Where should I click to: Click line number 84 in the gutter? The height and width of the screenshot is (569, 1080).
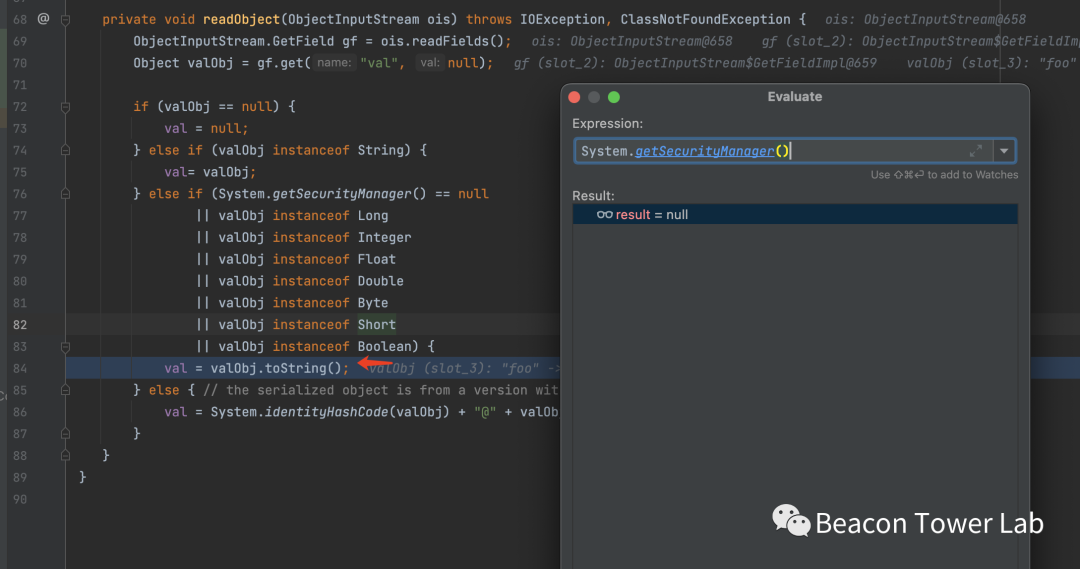coord(19,369)
